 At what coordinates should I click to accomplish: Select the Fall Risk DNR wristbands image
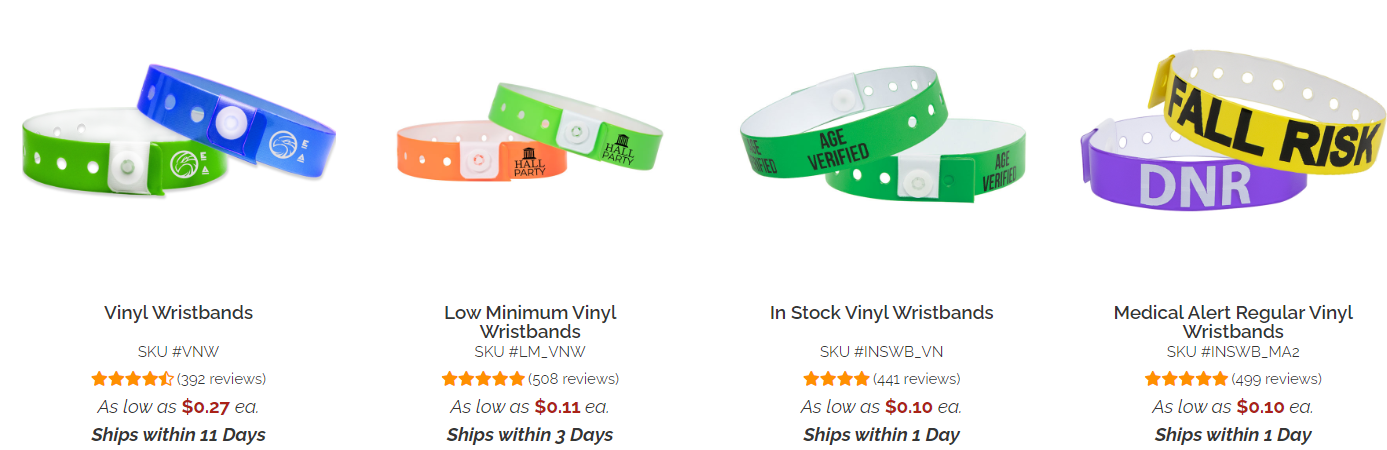click(1232, 130)
